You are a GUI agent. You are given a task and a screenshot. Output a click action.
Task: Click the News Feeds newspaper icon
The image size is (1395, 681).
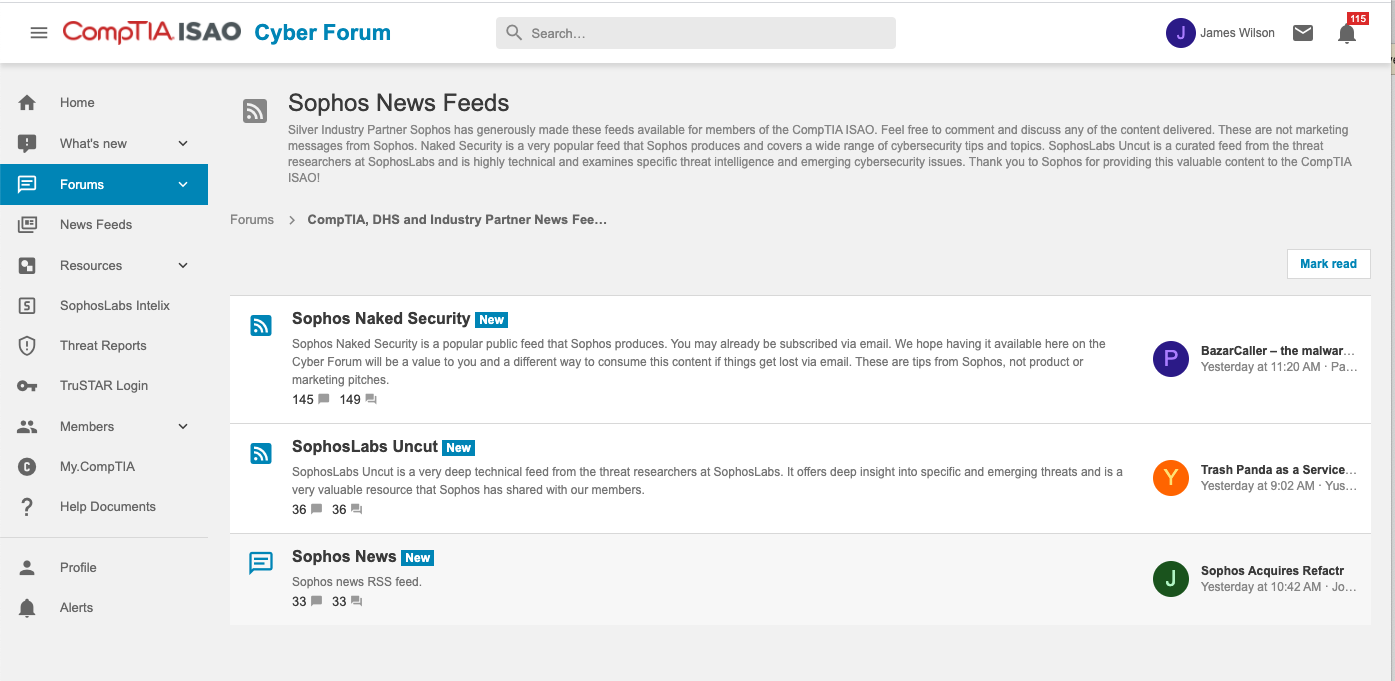coord(27,225)
